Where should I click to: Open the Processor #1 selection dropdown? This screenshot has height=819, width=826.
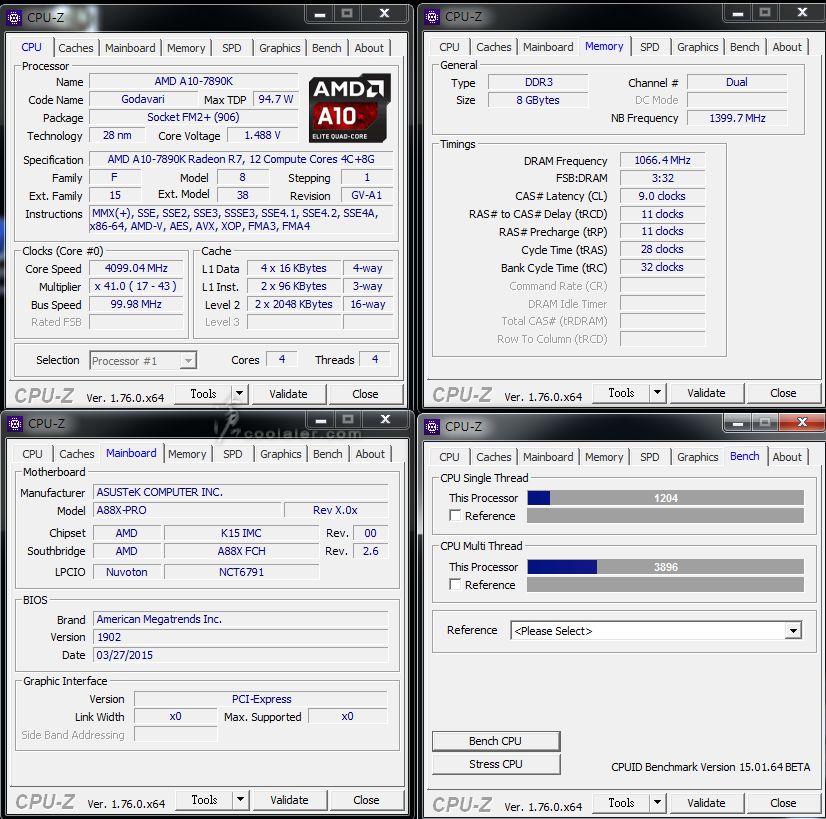pos(143,360)
